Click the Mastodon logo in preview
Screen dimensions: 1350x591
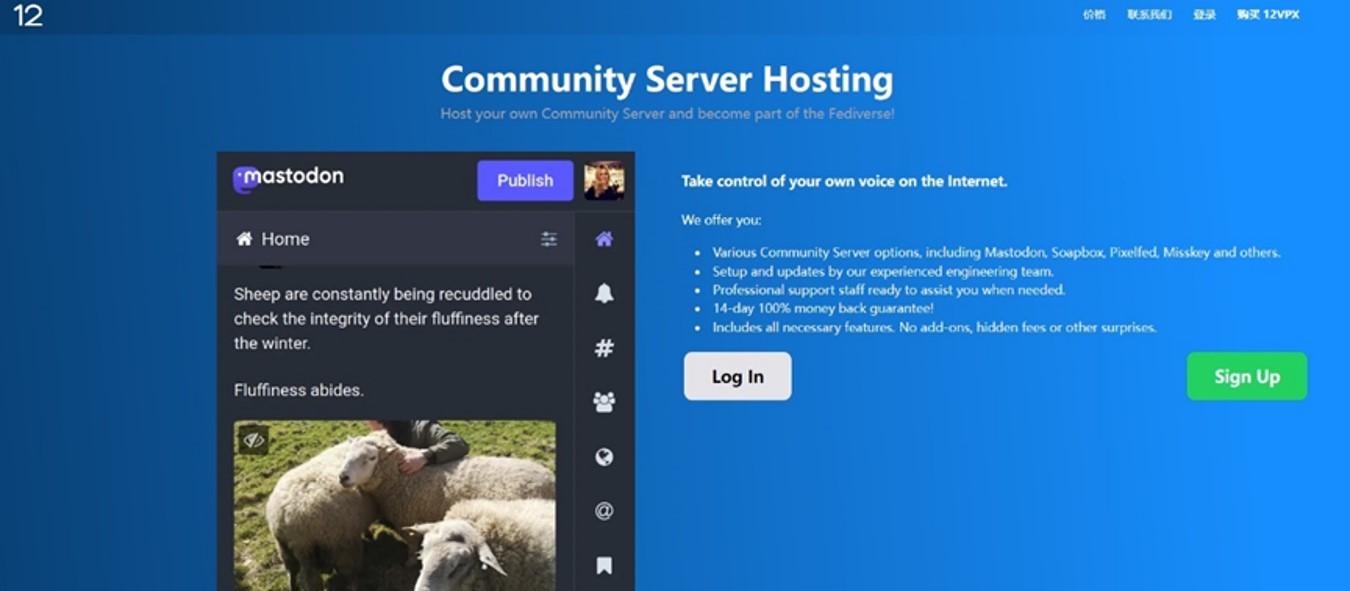point(288,177)
